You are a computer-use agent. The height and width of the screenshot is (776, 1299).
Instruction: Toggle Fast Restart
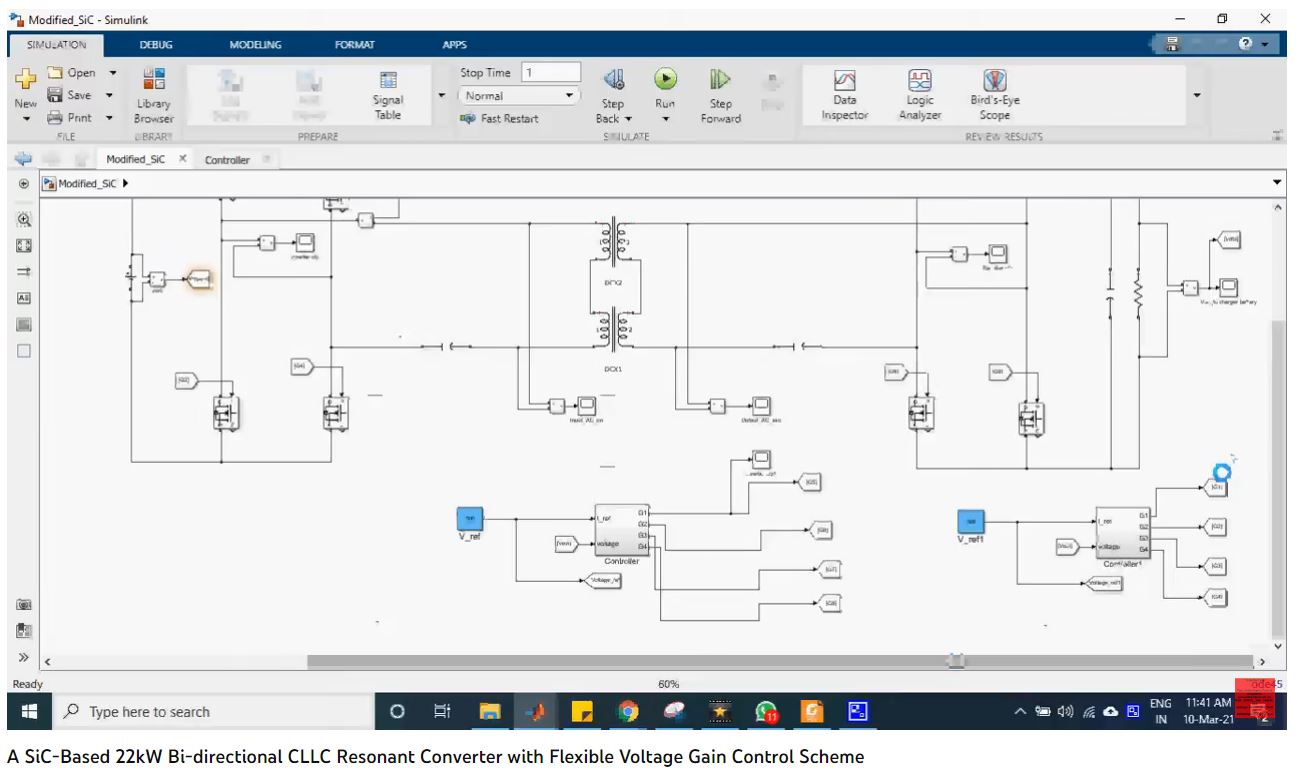tap(499, 118)
